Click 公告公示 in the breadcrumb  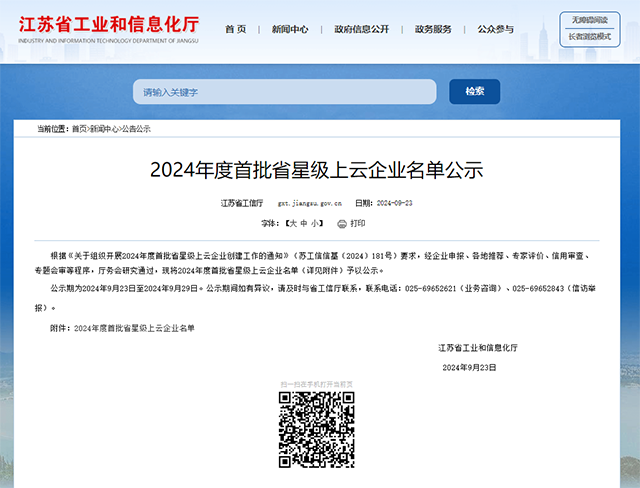(x=136, y=129)
